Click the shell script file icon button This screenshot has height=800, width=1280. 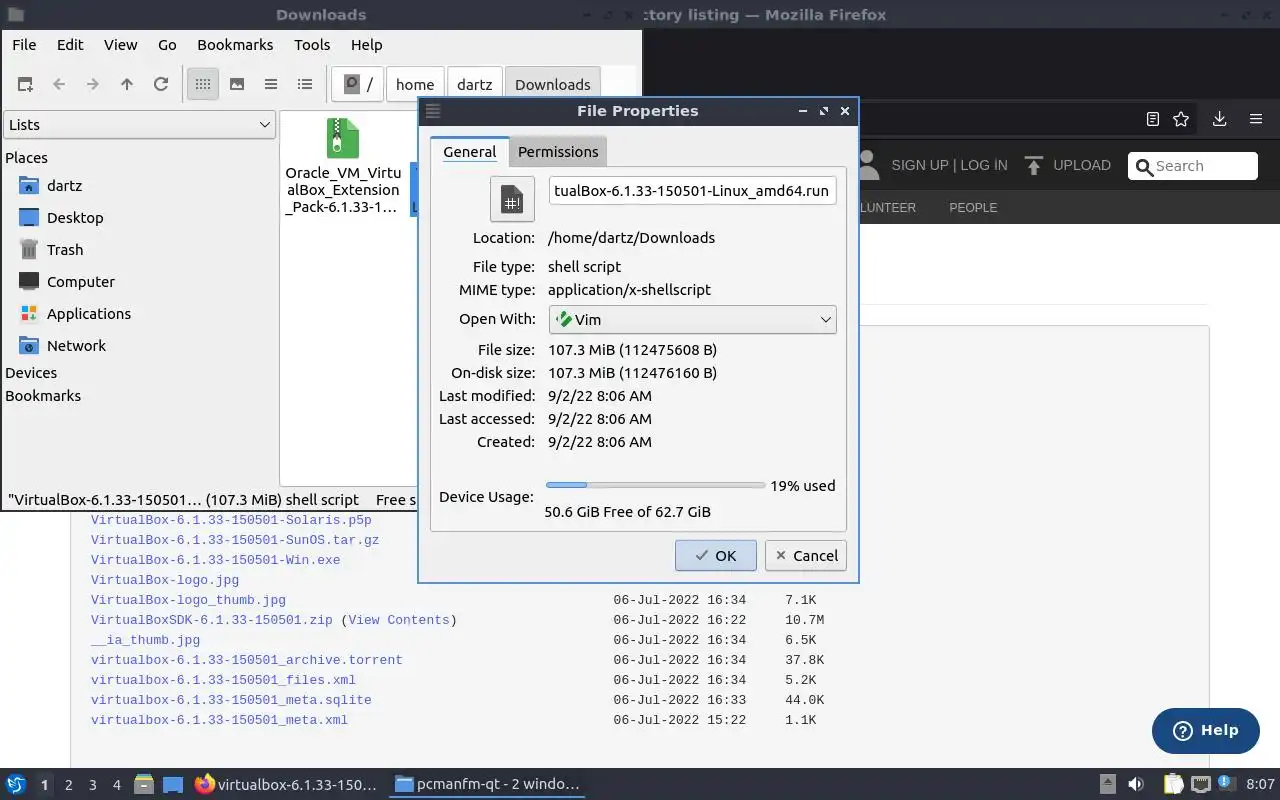(512, 199)
